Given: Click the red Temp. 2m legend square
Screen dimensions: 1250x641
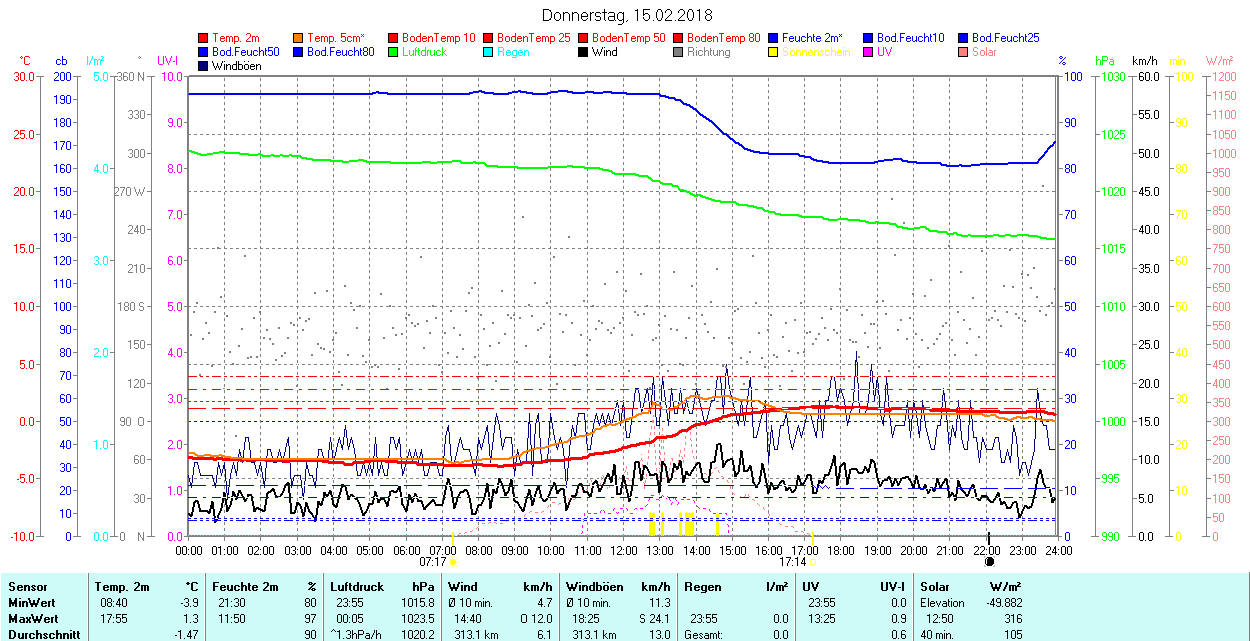Looking at the screenshot, I should 204,38.
